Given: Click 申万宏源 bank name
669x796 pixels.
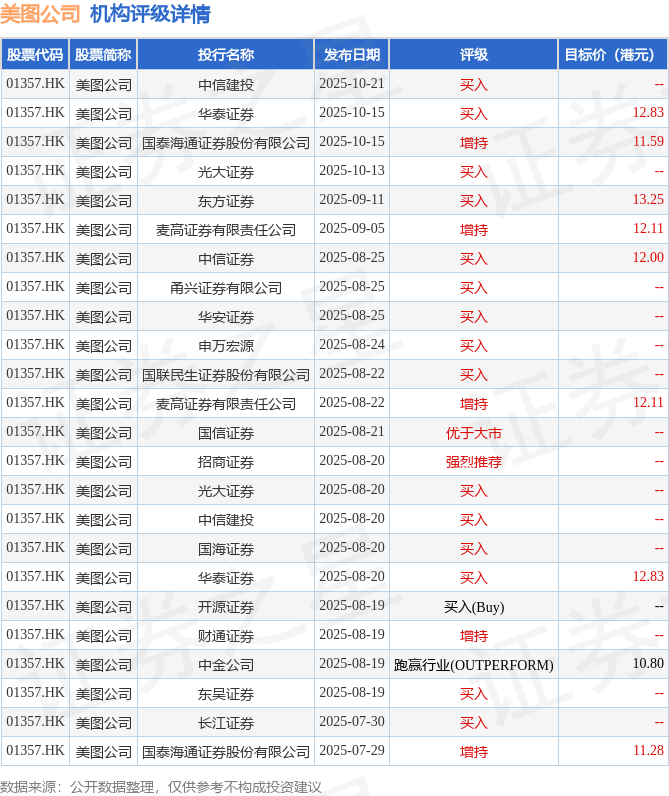Looking at the screenshot, I should (x=226, y=345).
